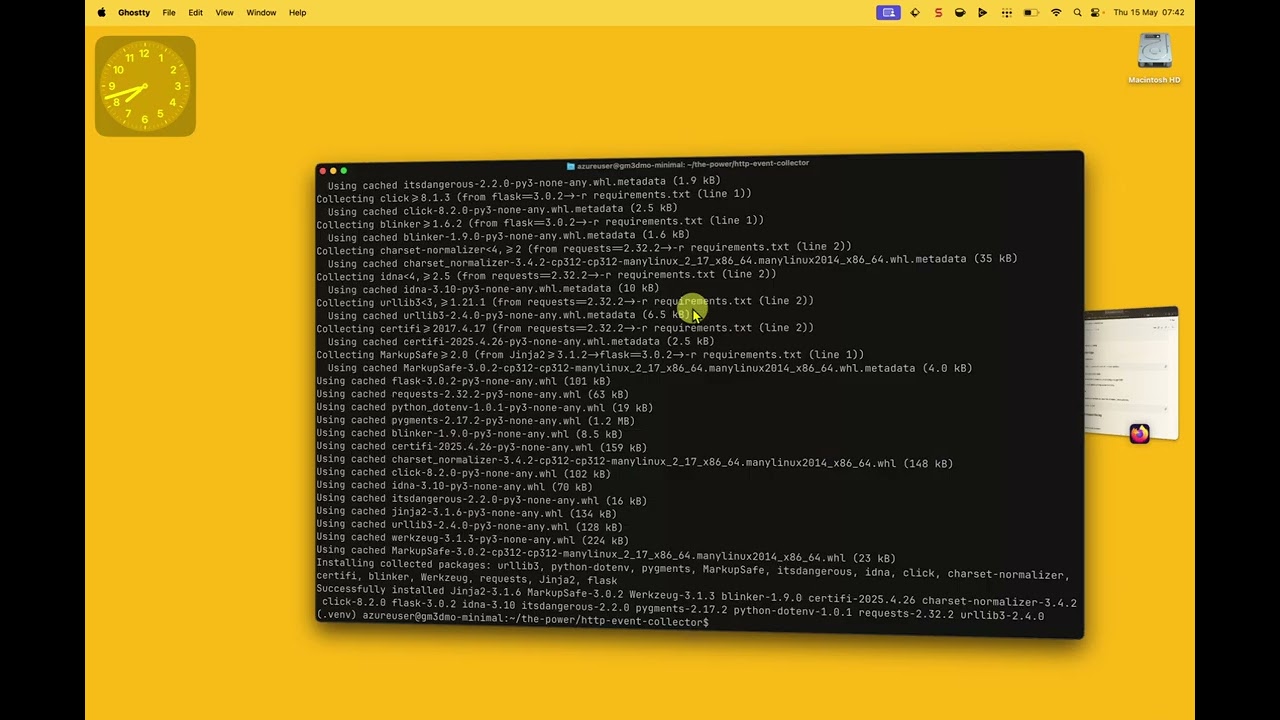Click 'Using cached blinker-1.9.0' (8.5 kB) line

coord(469,434)
